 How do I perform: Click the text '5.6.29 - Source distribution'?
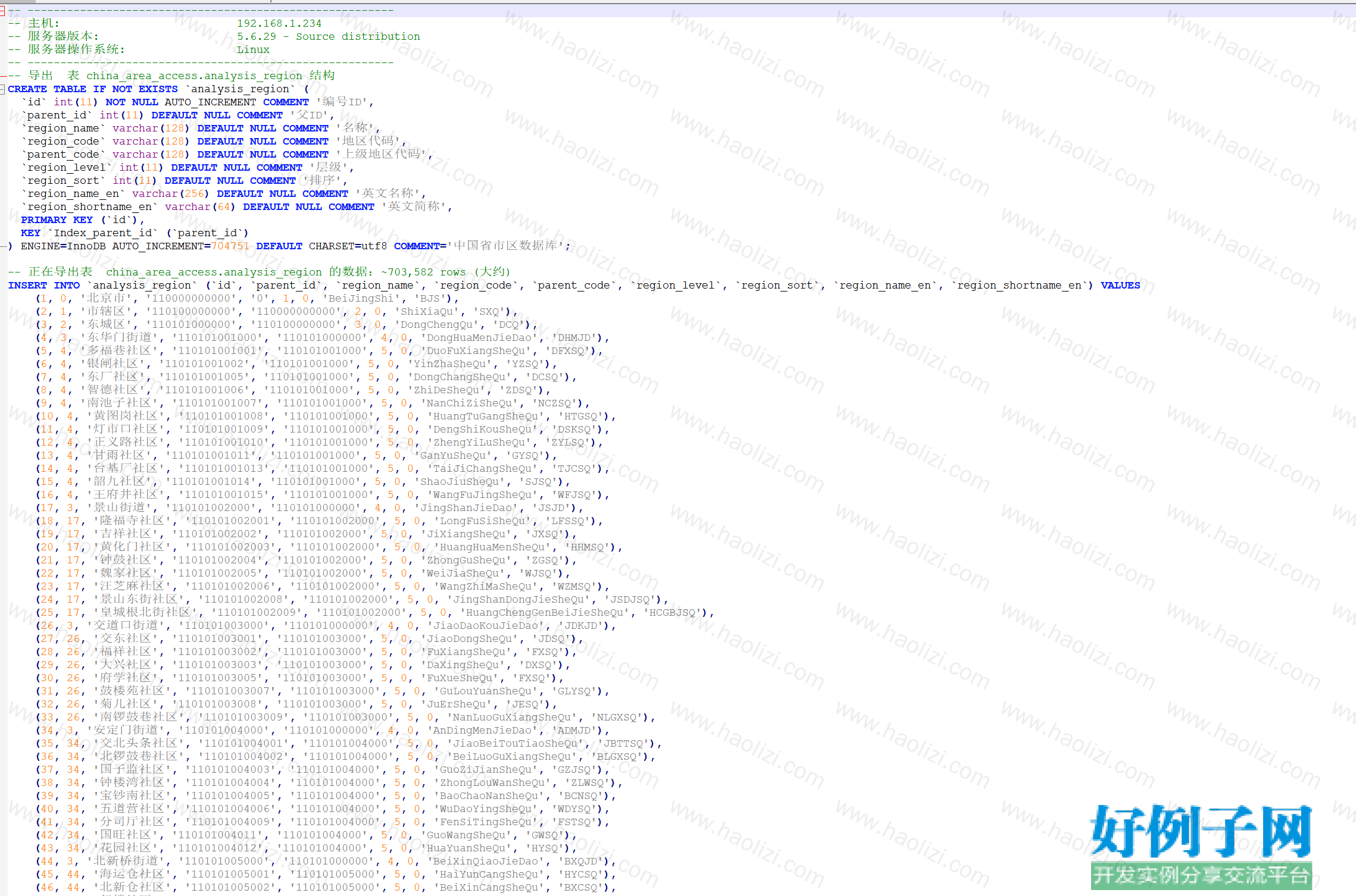point(329,37)
